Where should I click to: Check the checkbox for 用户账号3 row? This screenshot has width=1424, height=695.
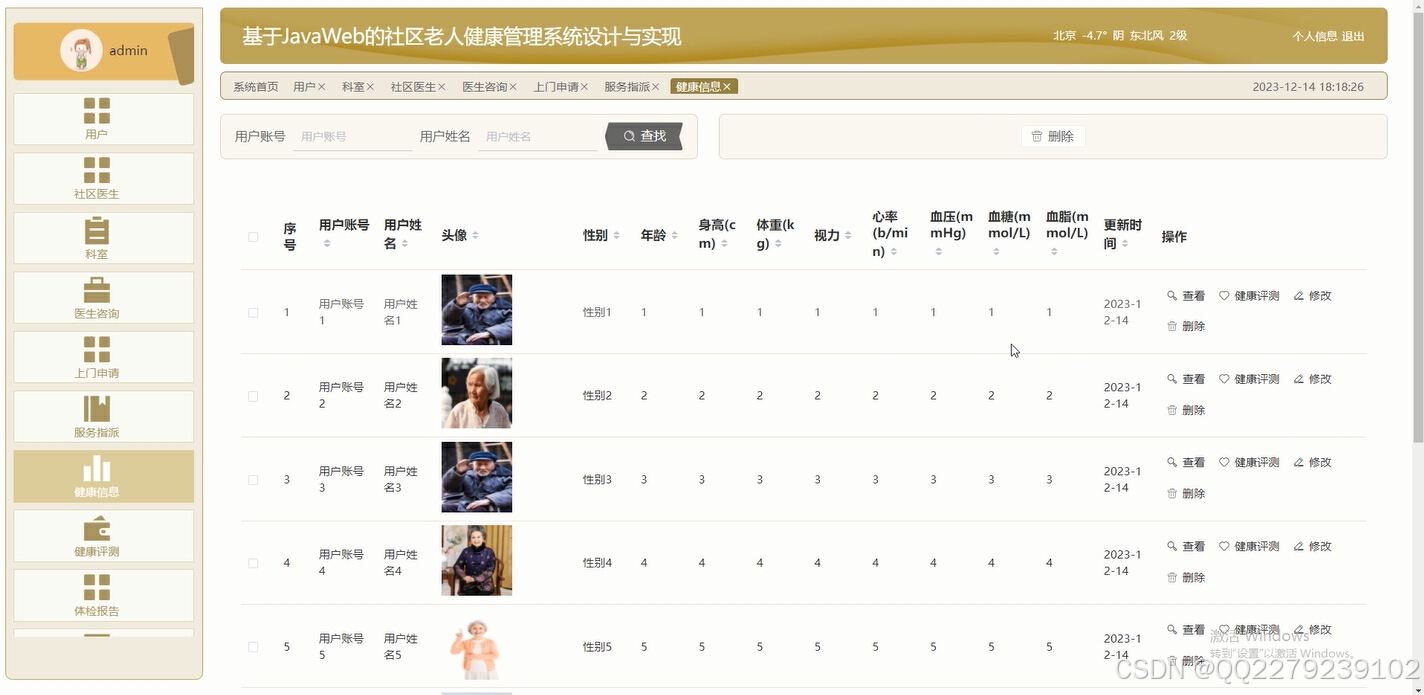click(x=253, y=479)
